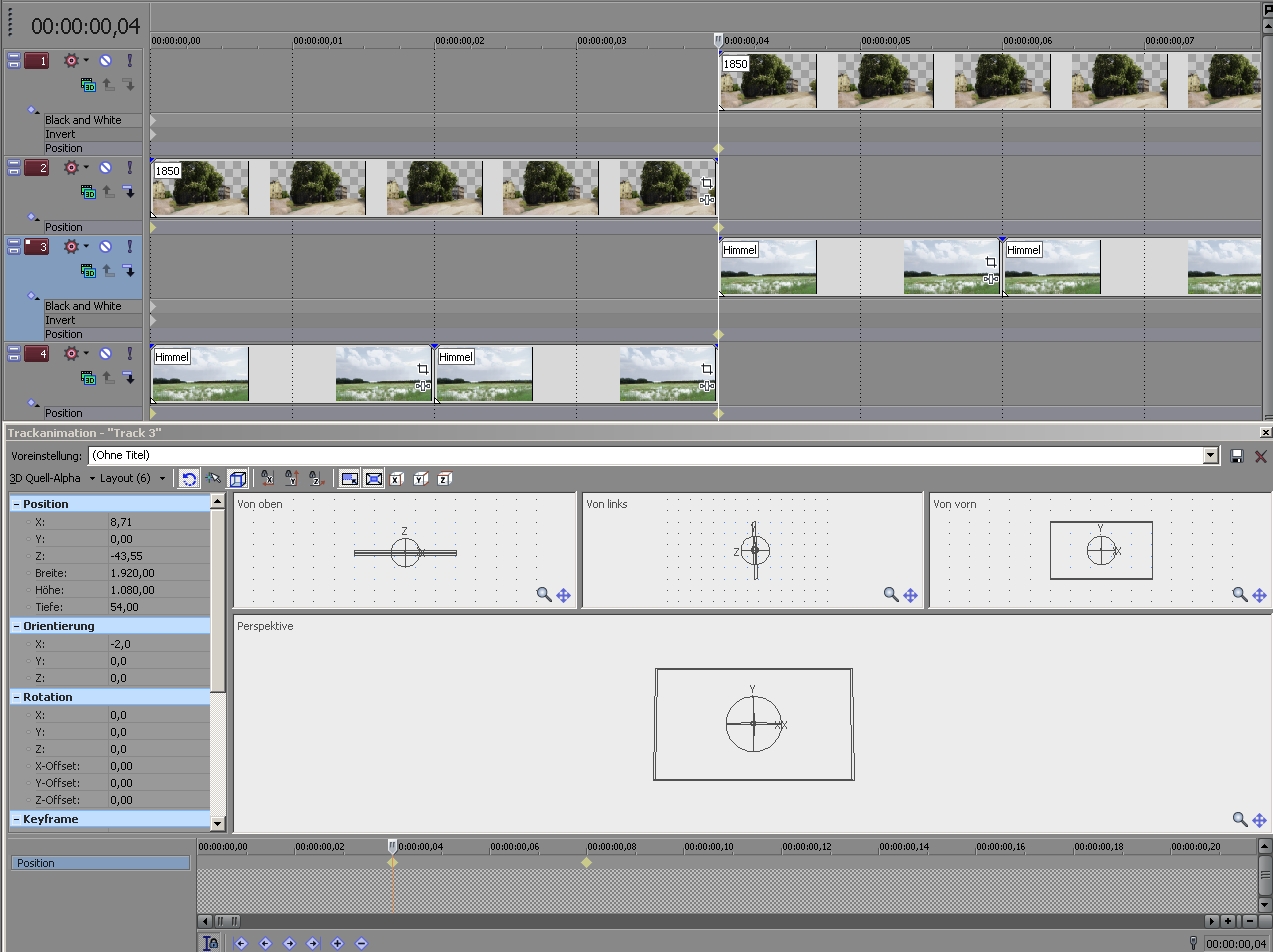Toggle the enable rotation icon in toolbar
This screenshot has height=952, width=1273.
188,479
